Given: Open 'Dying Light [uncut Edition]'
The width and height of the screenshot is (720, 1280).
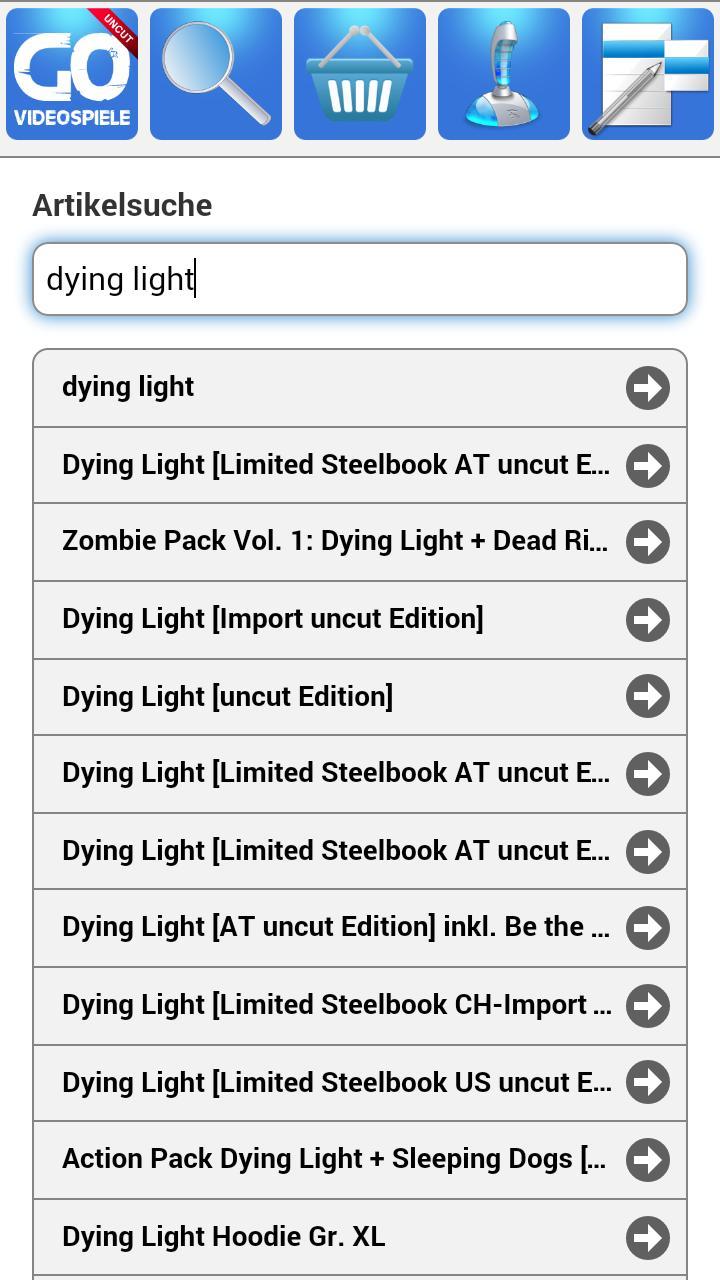Looking at the screenshot, I should coord(300,697).
